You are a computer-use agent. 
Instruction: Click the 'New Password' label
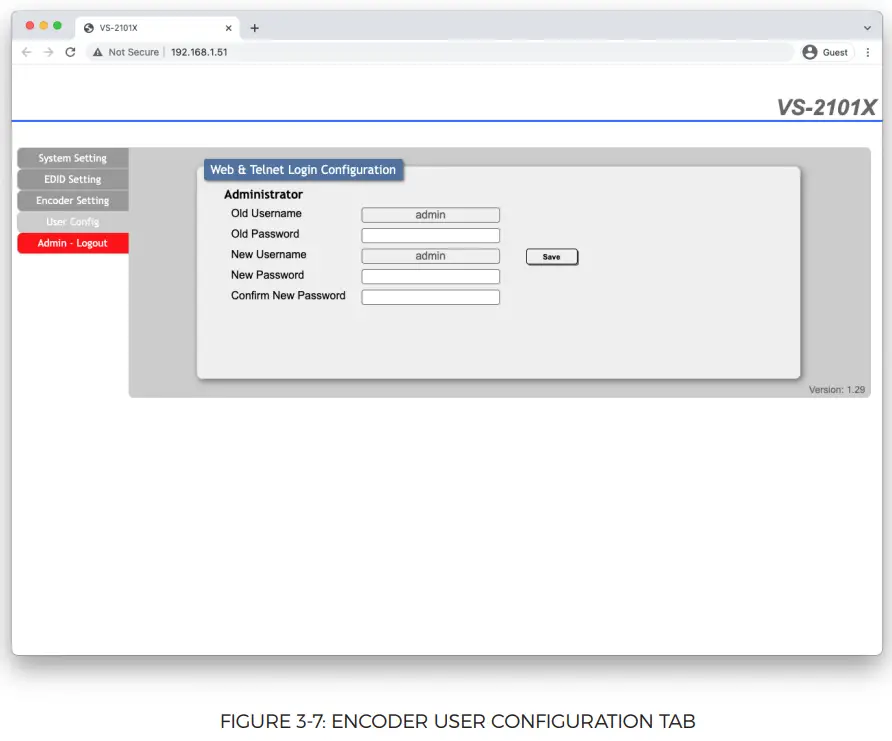[267, 275]
